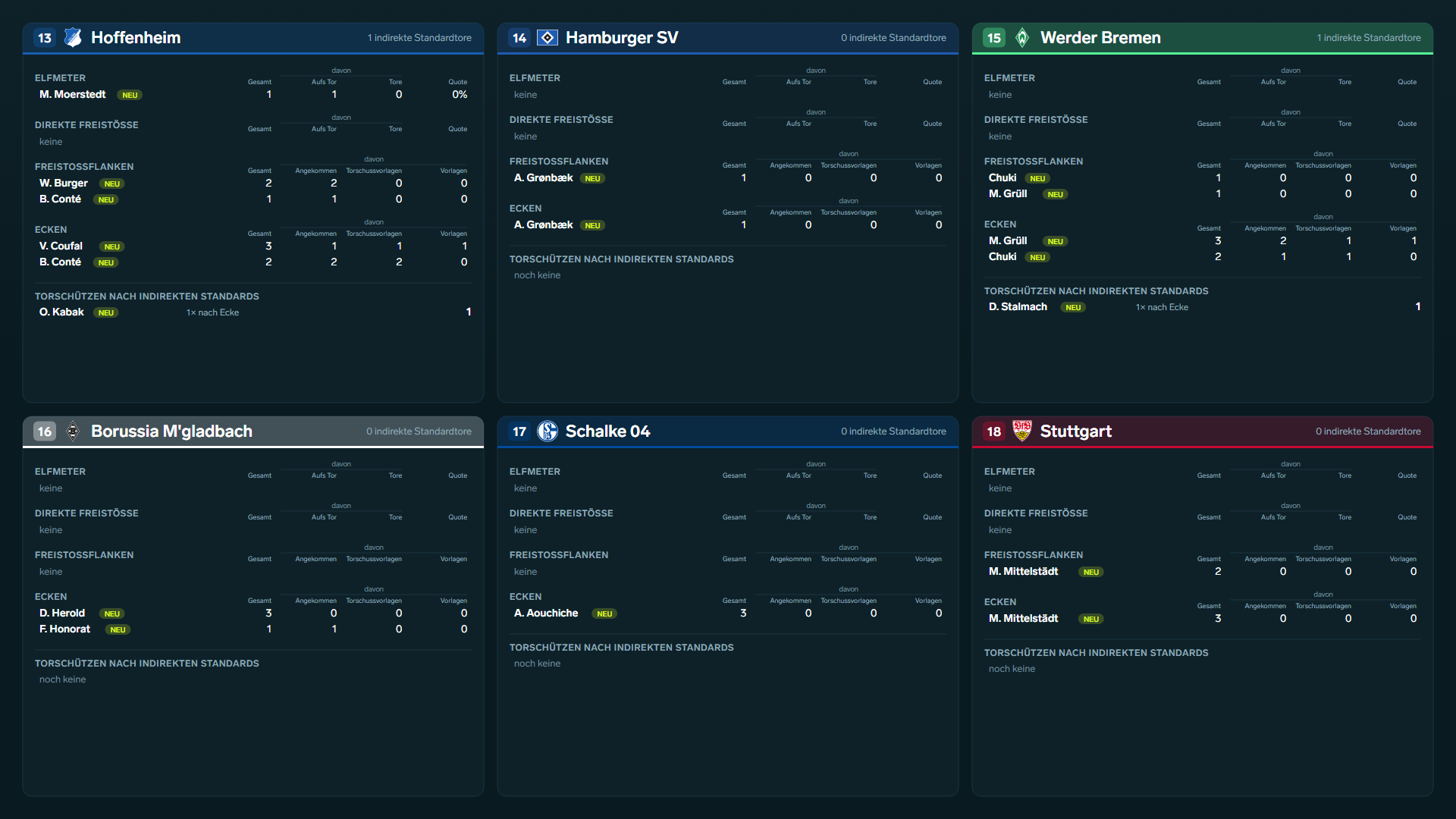The height and width of the screenshot is (819, 1456).
Task: Select B. Conté under Hoffenheim Freistossflanken
Action: coord(60,199)
